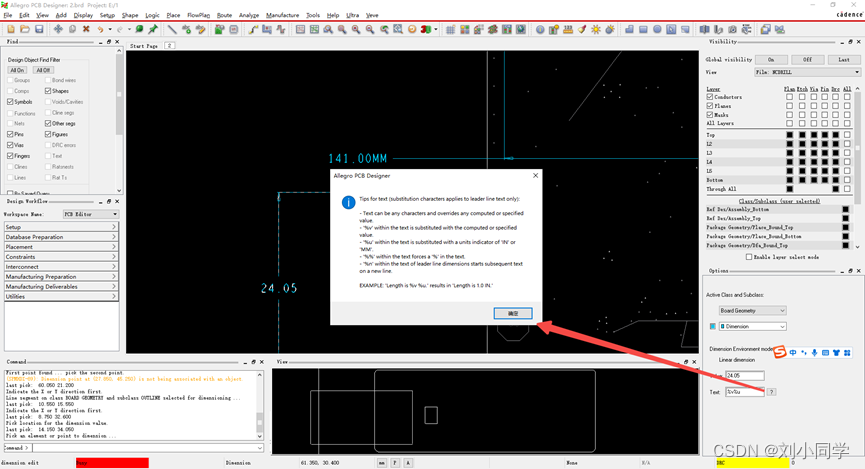Click the Add Connect routing icon
Viewport: 865px width, 469px height.
click(253, 29)
